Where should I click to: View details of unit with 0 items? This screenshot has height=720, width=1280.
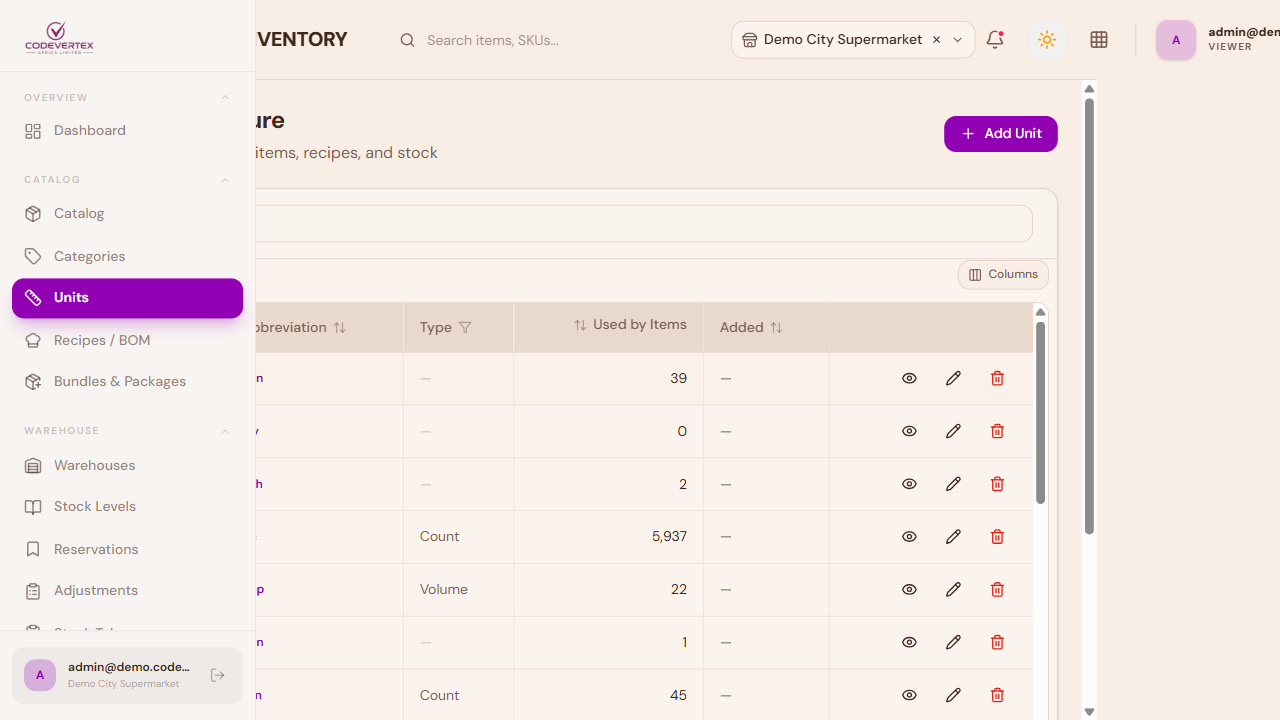pyautogui.click(x=909, y=431)
